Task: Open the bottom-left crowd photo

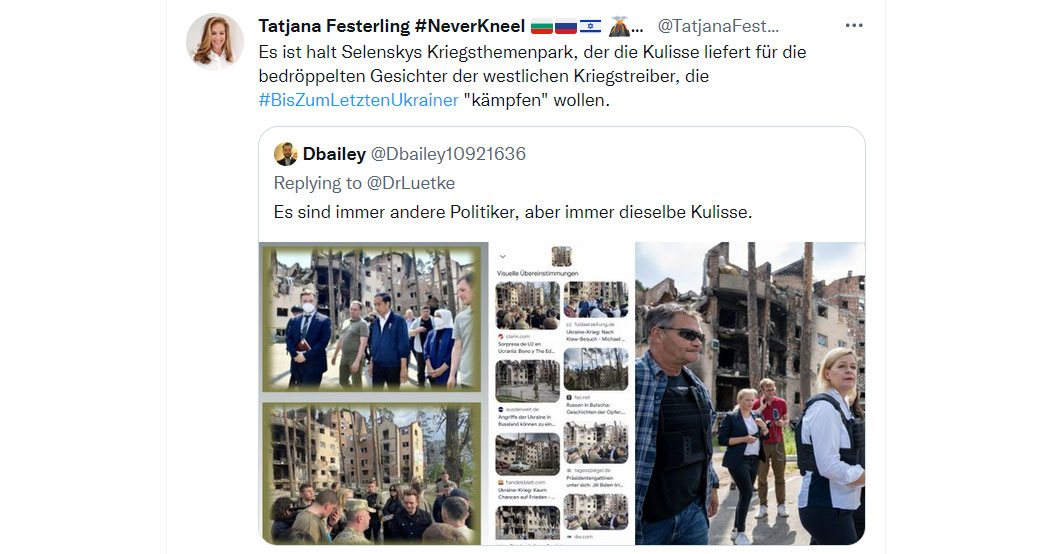Action: pyautogui.click(x=372, y=472)
